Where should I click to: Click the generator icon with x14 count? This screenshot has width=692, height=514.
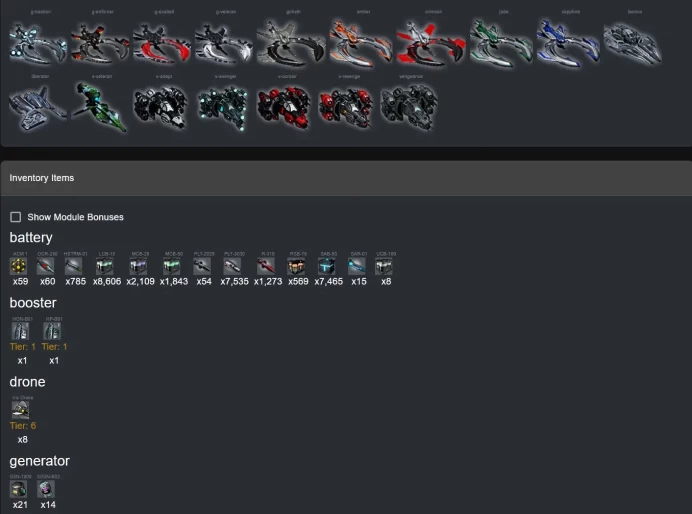(x=46, y=489)
